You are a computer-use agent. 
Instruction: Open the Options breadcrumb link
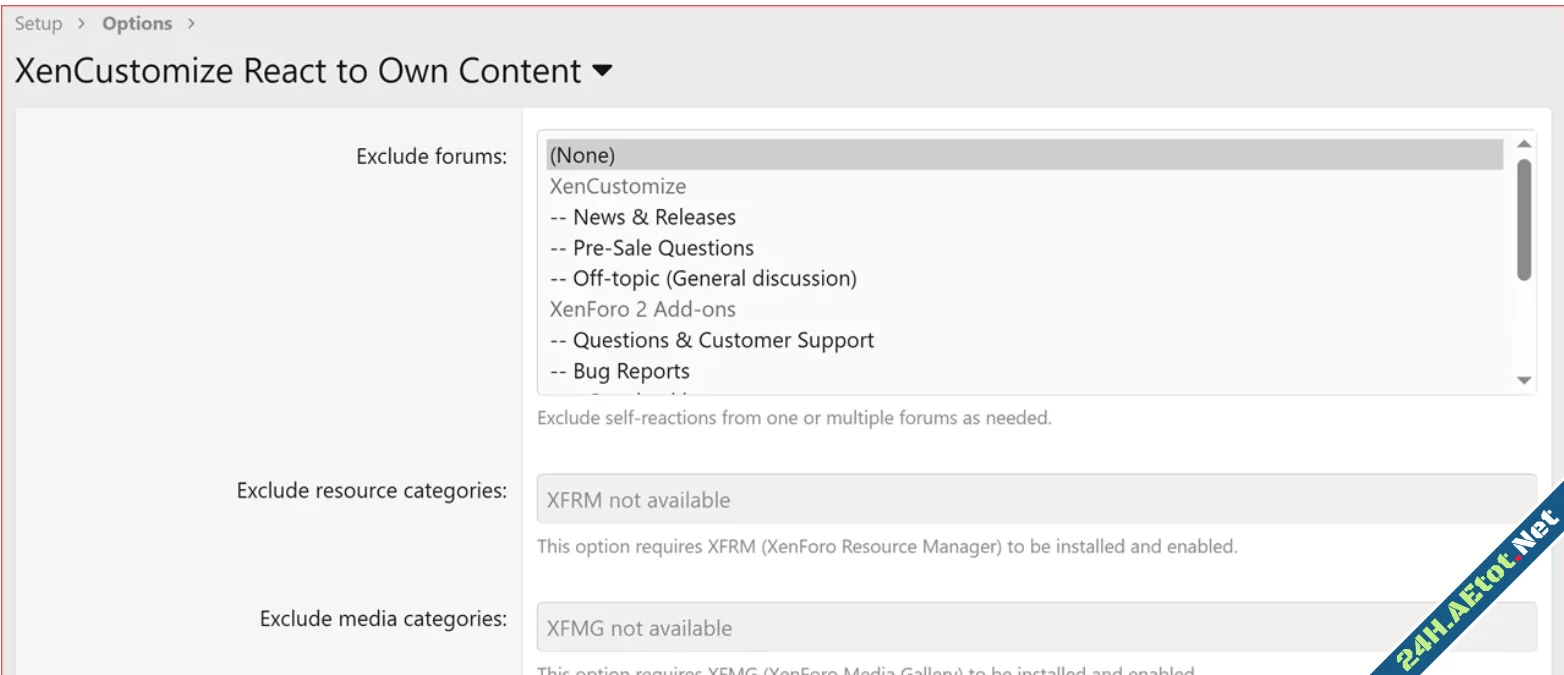point(137,23)
